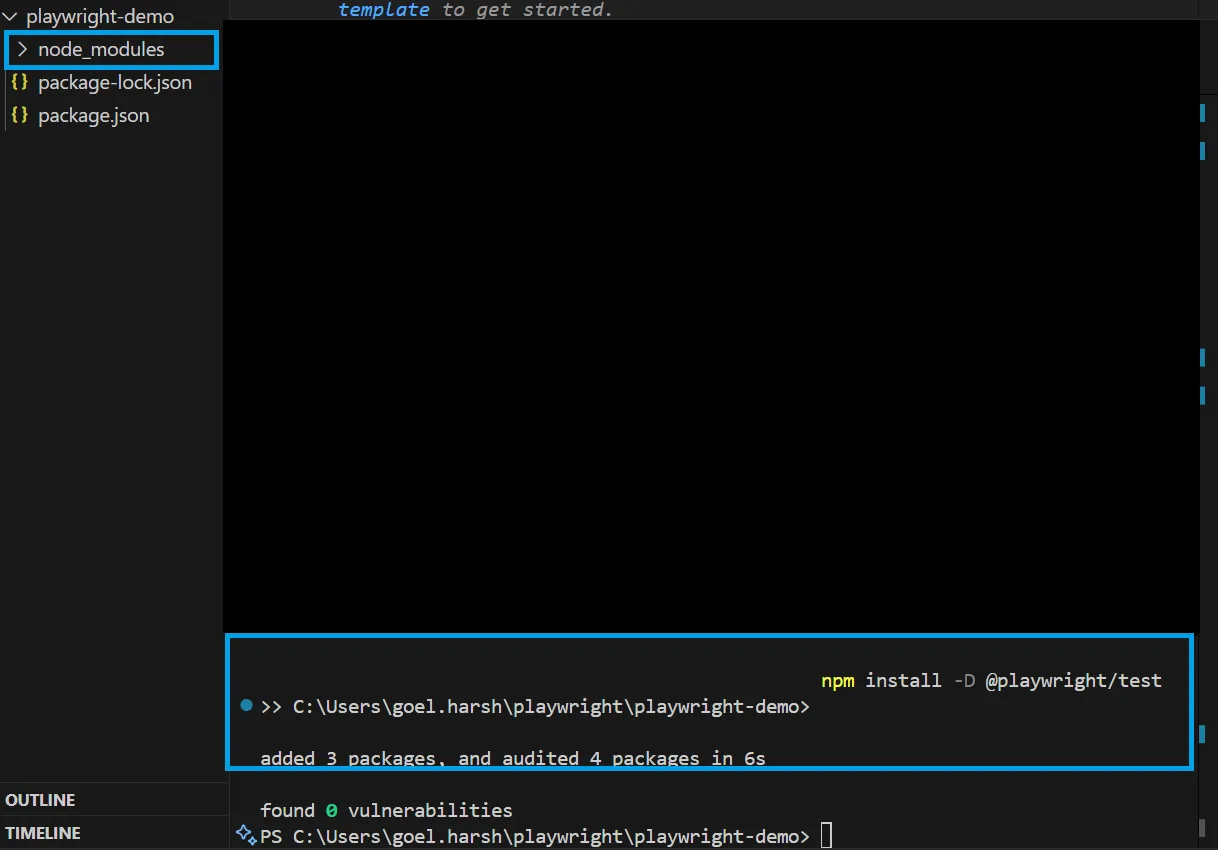Click the playwright-demo folder name
1218x850 pixels.
(100, 17)
